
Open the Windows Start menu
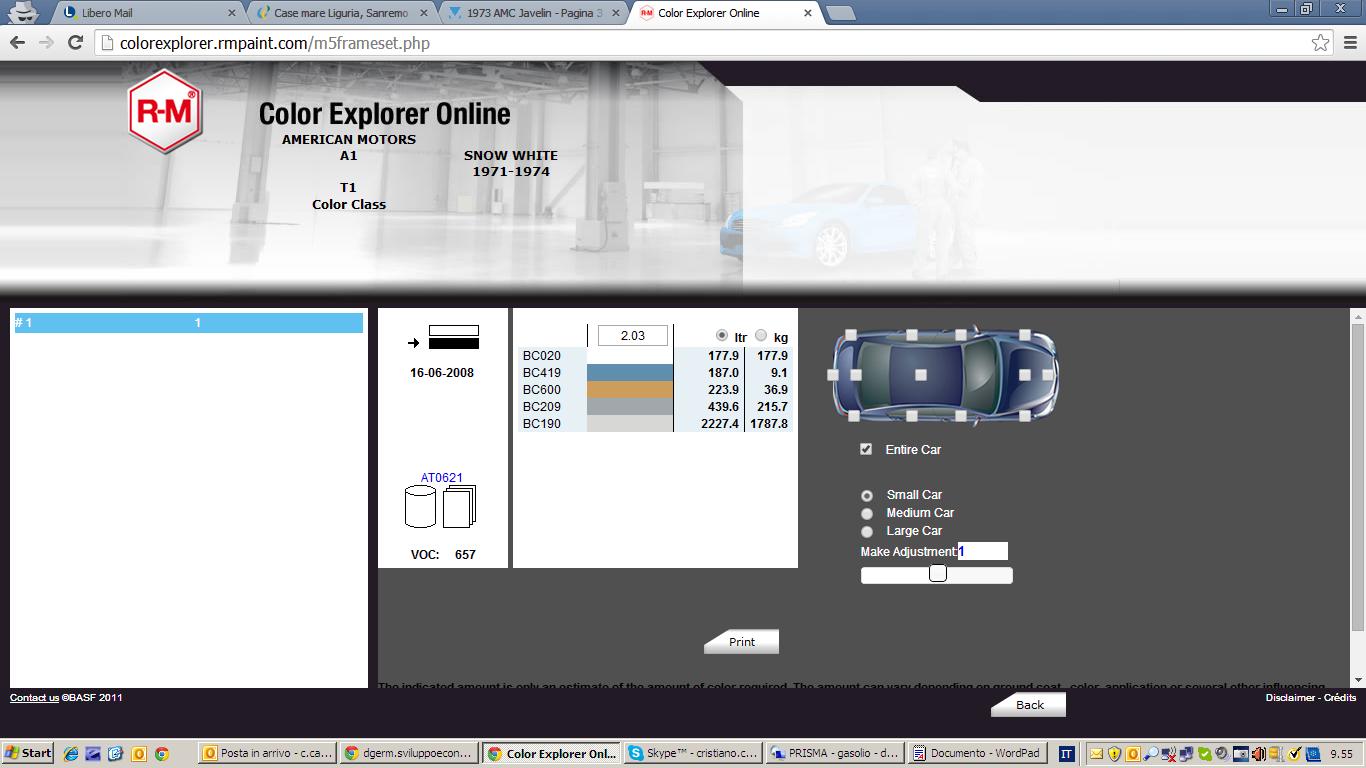point(28,754)
